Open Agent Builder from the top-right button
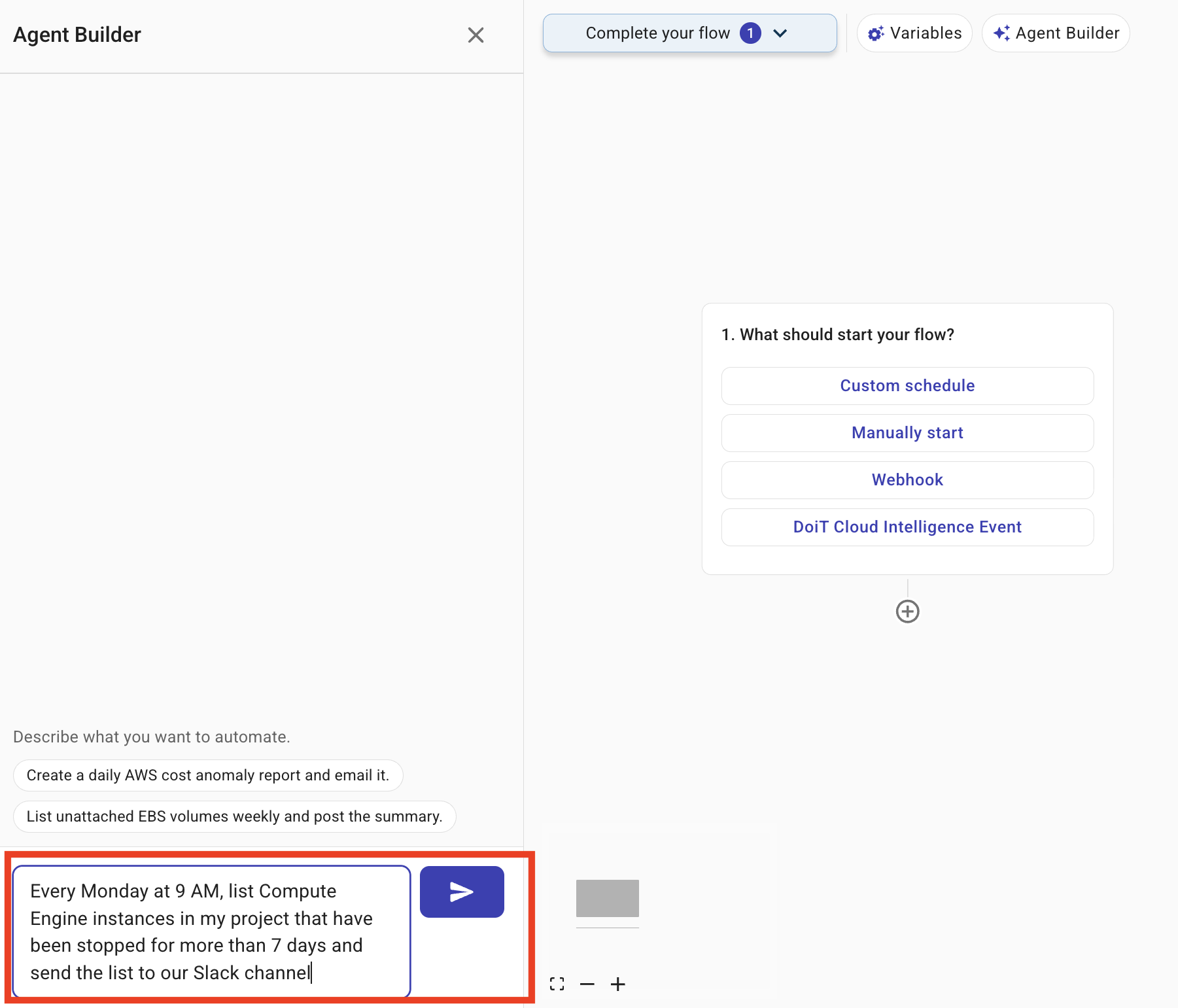The height and width of the screenshot is (1008, 1178). tap(1055, 33)
